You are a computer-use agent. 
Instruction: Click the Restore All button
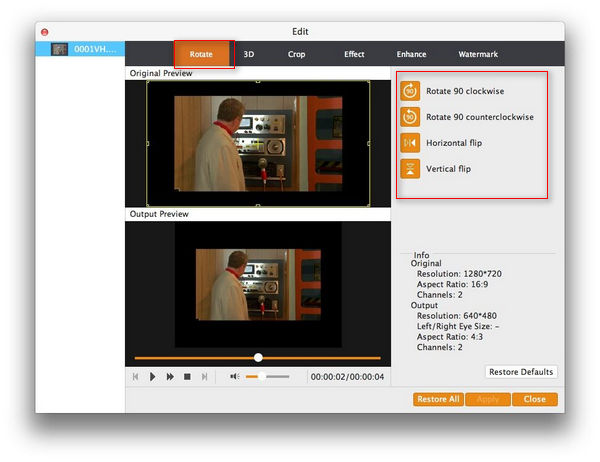(x=438, y=399)
